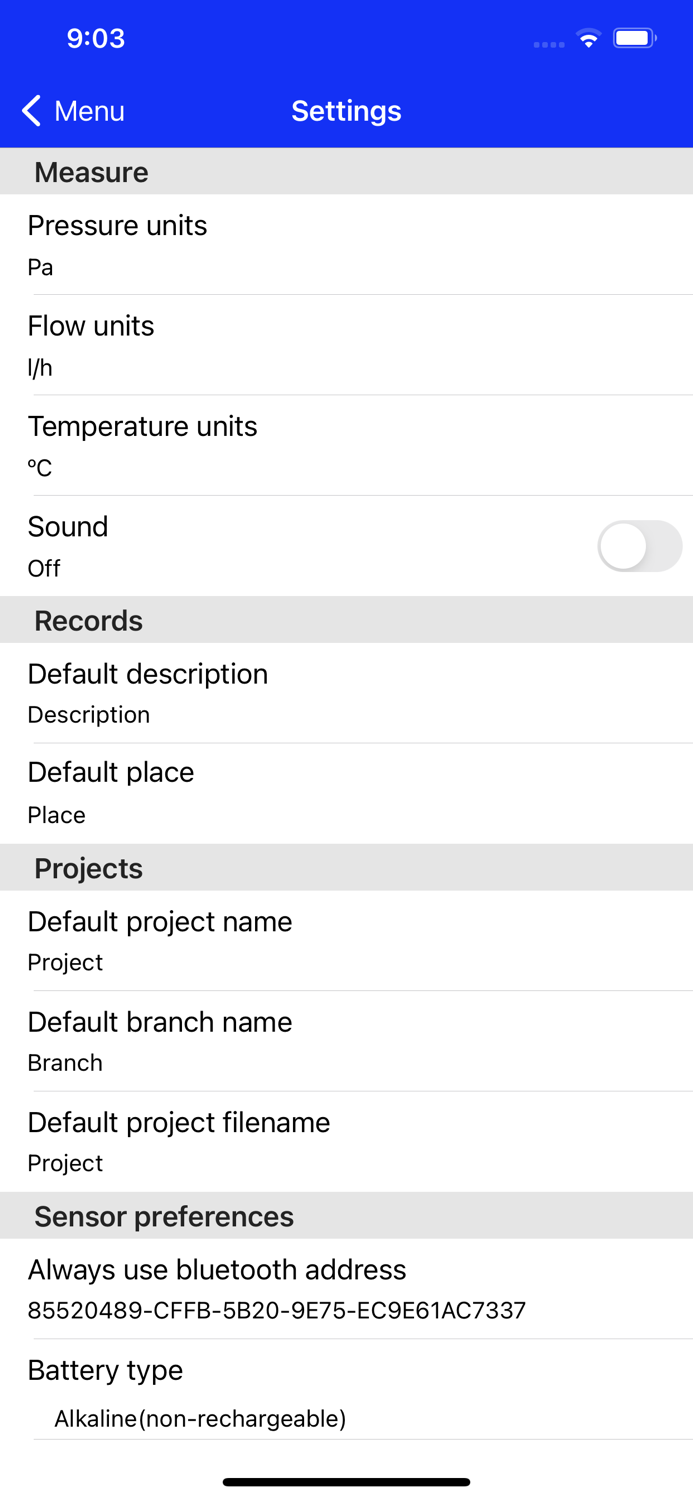Tap the Sensor preferences section header

coord(164,1216)
